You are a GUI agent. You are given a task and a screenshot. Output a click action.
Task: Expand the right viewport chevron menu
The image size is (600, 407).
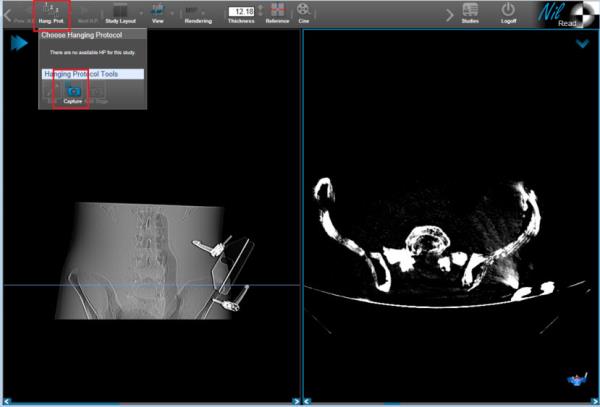(582, 44)
